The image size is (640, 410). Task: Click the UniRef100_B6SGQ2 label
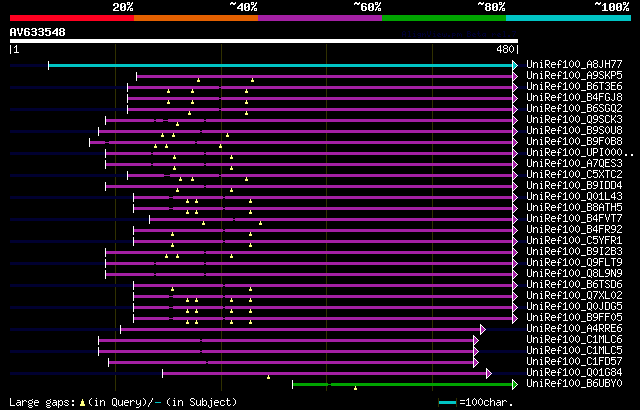[x=574, y=109]
